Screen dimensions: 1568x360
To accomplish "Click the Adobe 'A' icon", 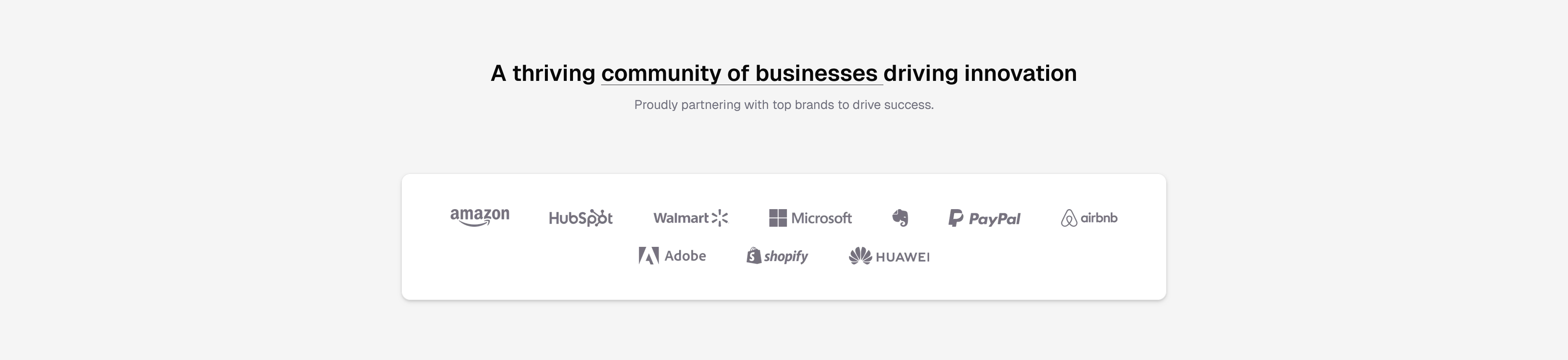I will [x=648, y=255].
